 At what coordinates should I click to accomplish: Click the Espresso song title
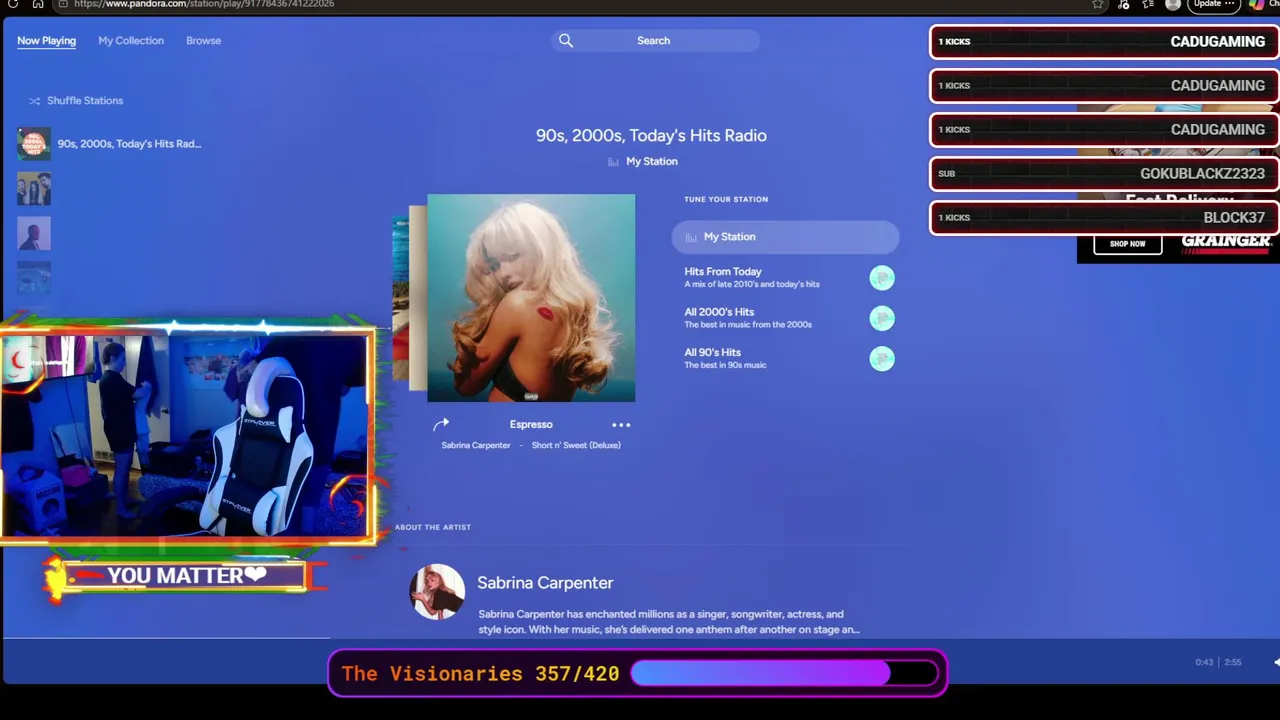pos(531,425)
